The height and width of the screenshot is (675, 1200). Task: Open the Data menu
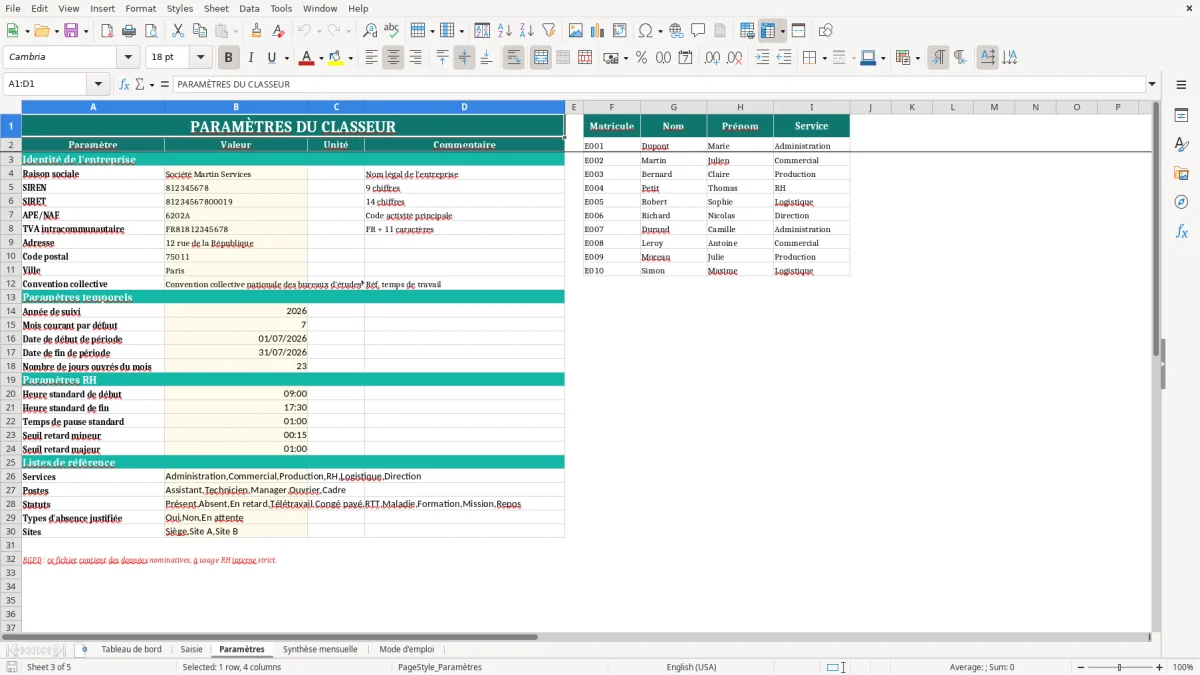click(249, 8)
